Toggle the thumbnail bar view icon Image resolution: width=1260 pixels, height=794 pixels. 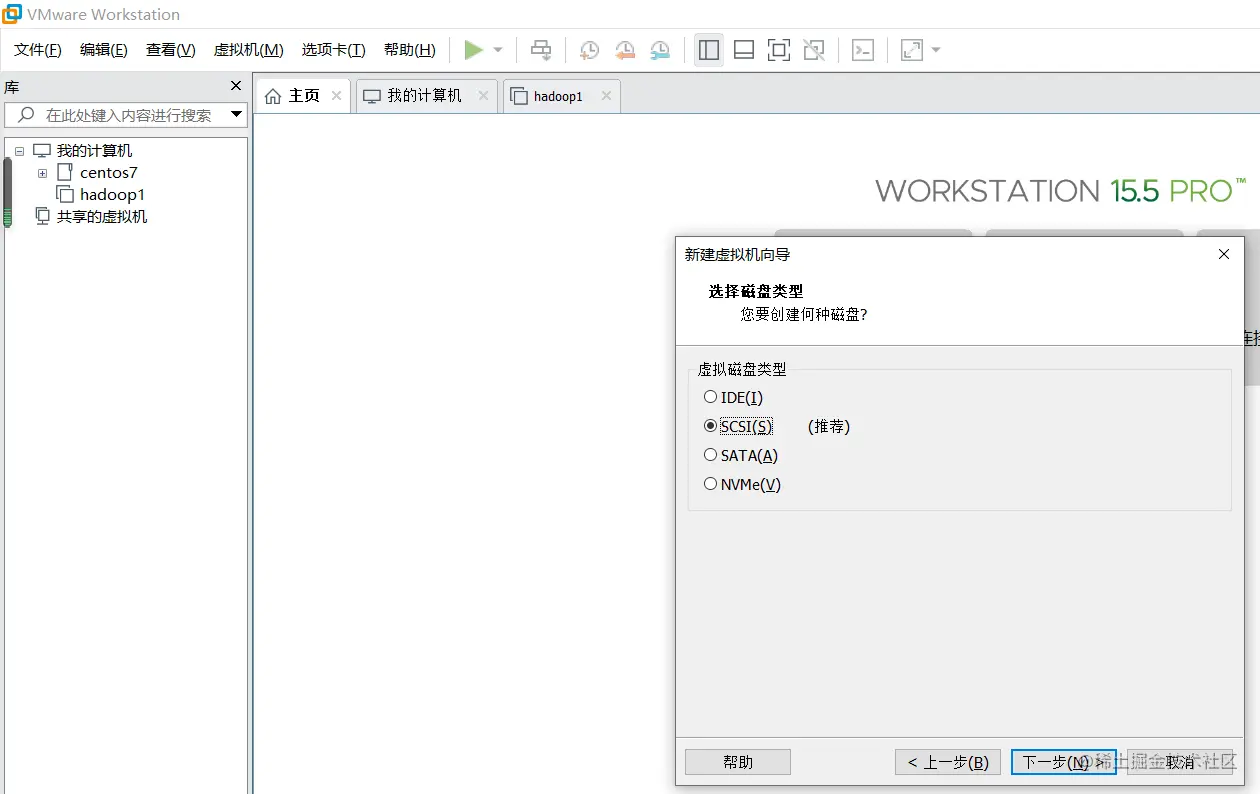(744, 50)
